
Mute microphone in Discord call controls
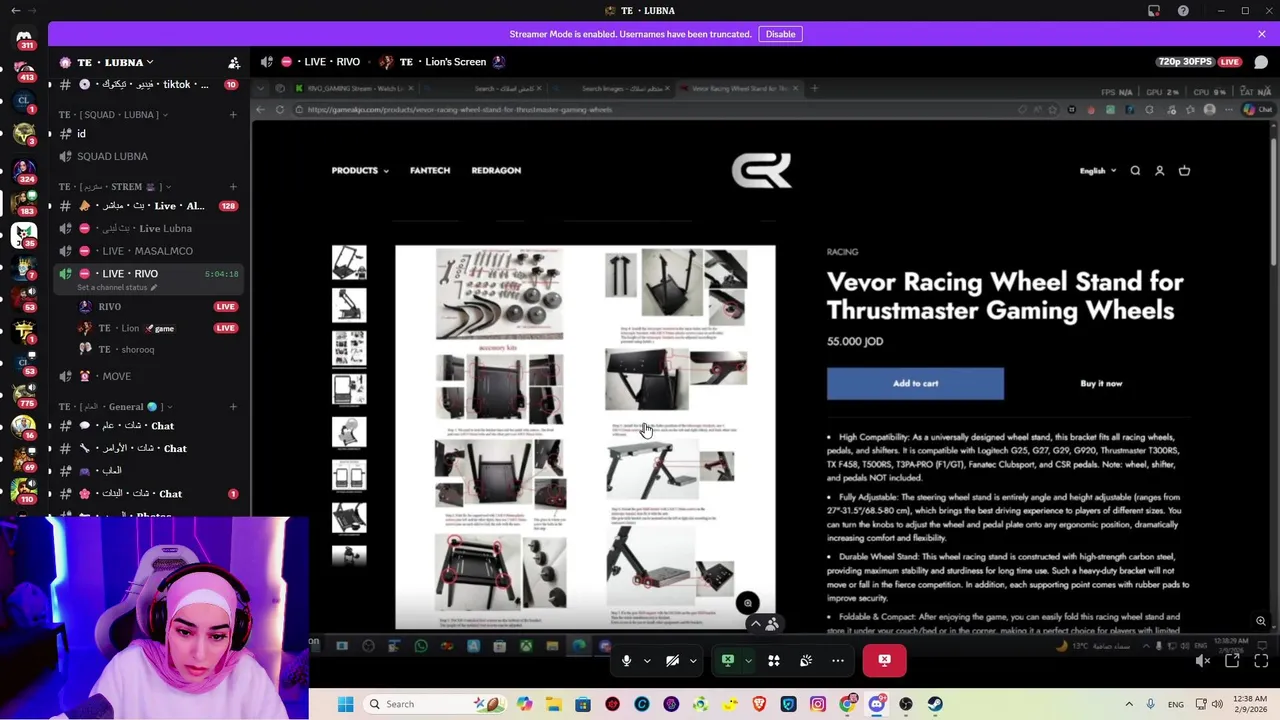click(626, 661)
